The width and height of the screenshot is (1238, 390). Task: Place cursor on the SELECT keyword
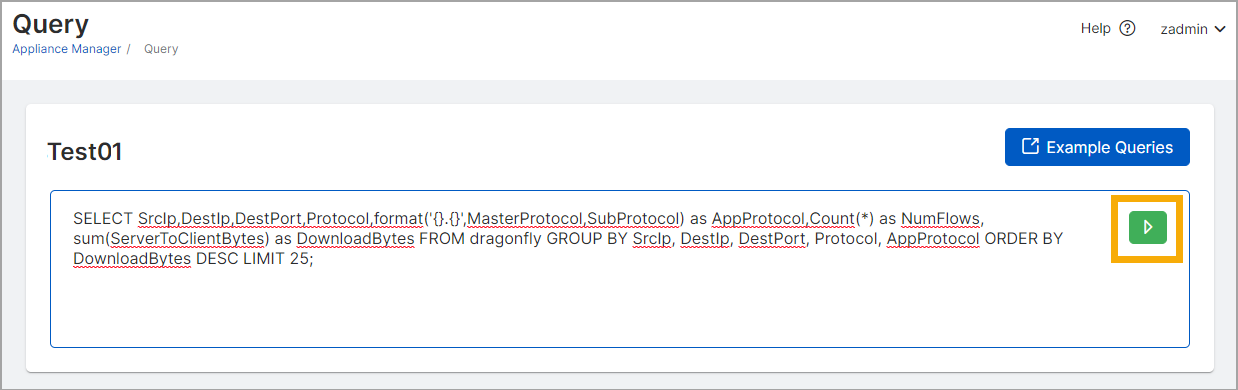pyautogui.click(x=104, y=218)
